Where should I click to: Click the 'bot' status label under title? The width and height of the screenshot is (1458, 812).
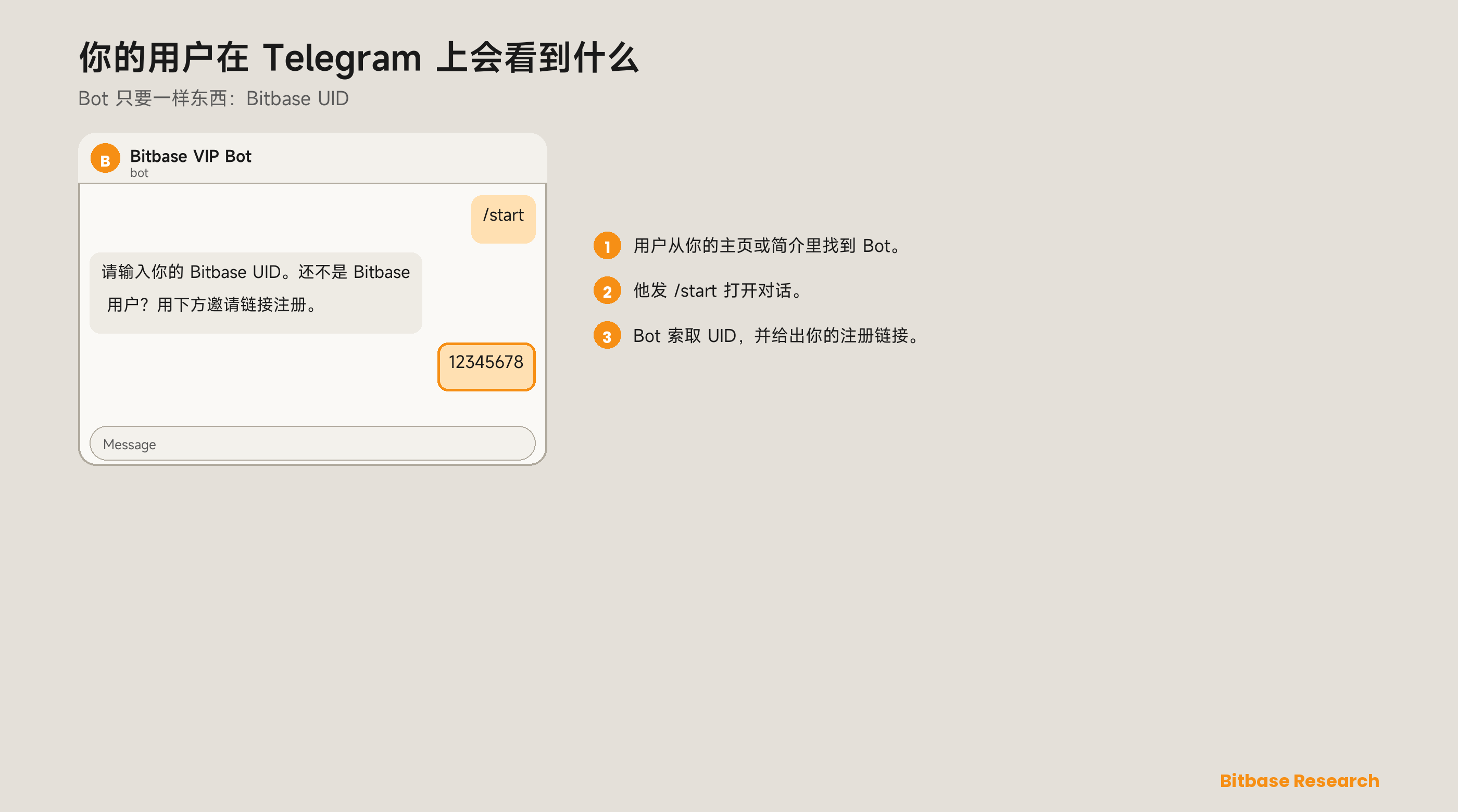pos(139,173)
